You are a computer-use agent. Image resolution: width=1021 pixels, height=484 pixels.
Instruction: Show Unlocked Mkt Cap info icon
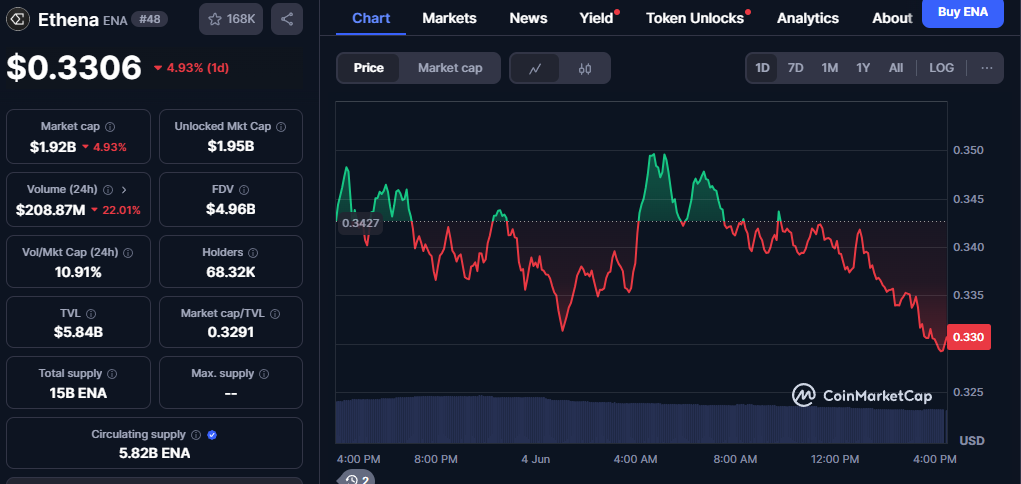tap(281, 126)
